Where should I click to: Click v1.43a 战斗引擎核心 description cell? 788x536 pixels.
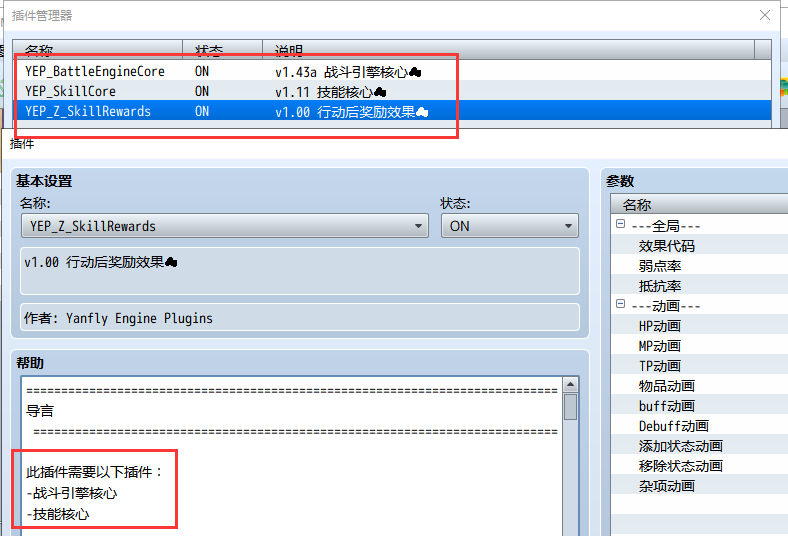pos(348,72)
